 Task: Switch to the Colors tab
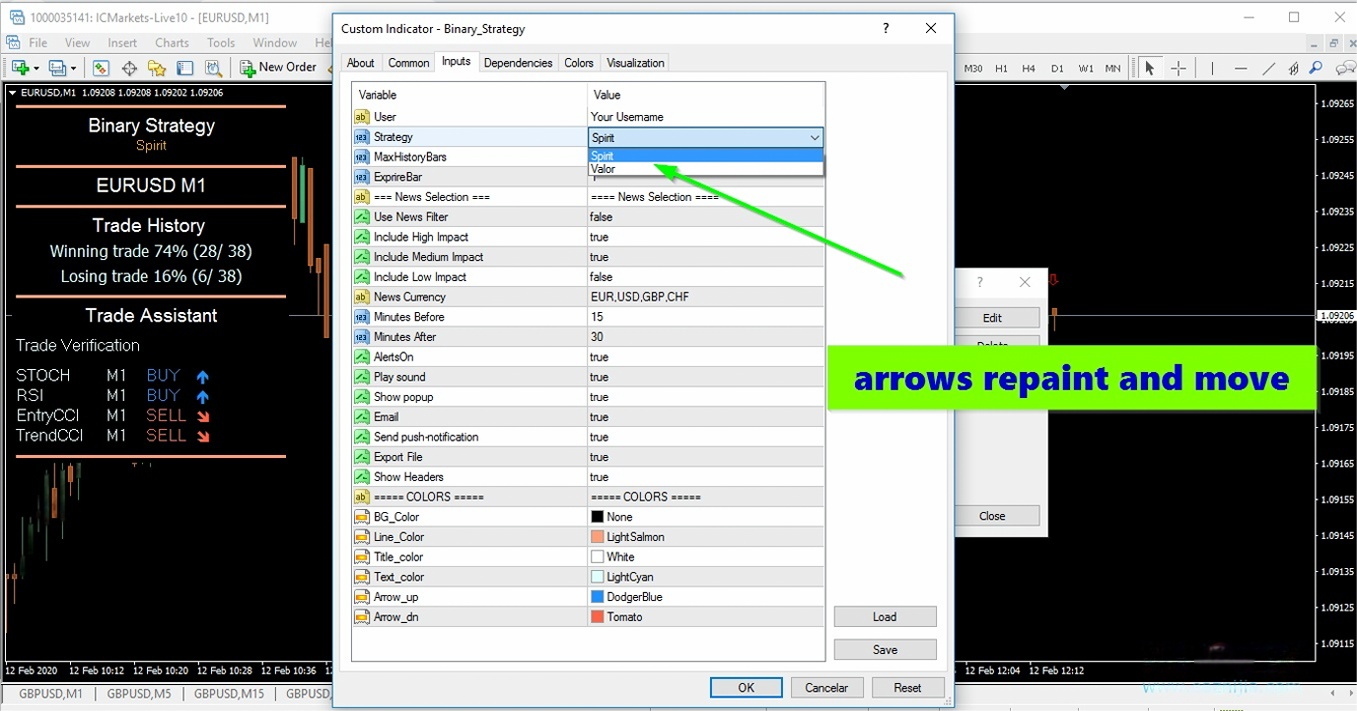[x=579, y=63]
